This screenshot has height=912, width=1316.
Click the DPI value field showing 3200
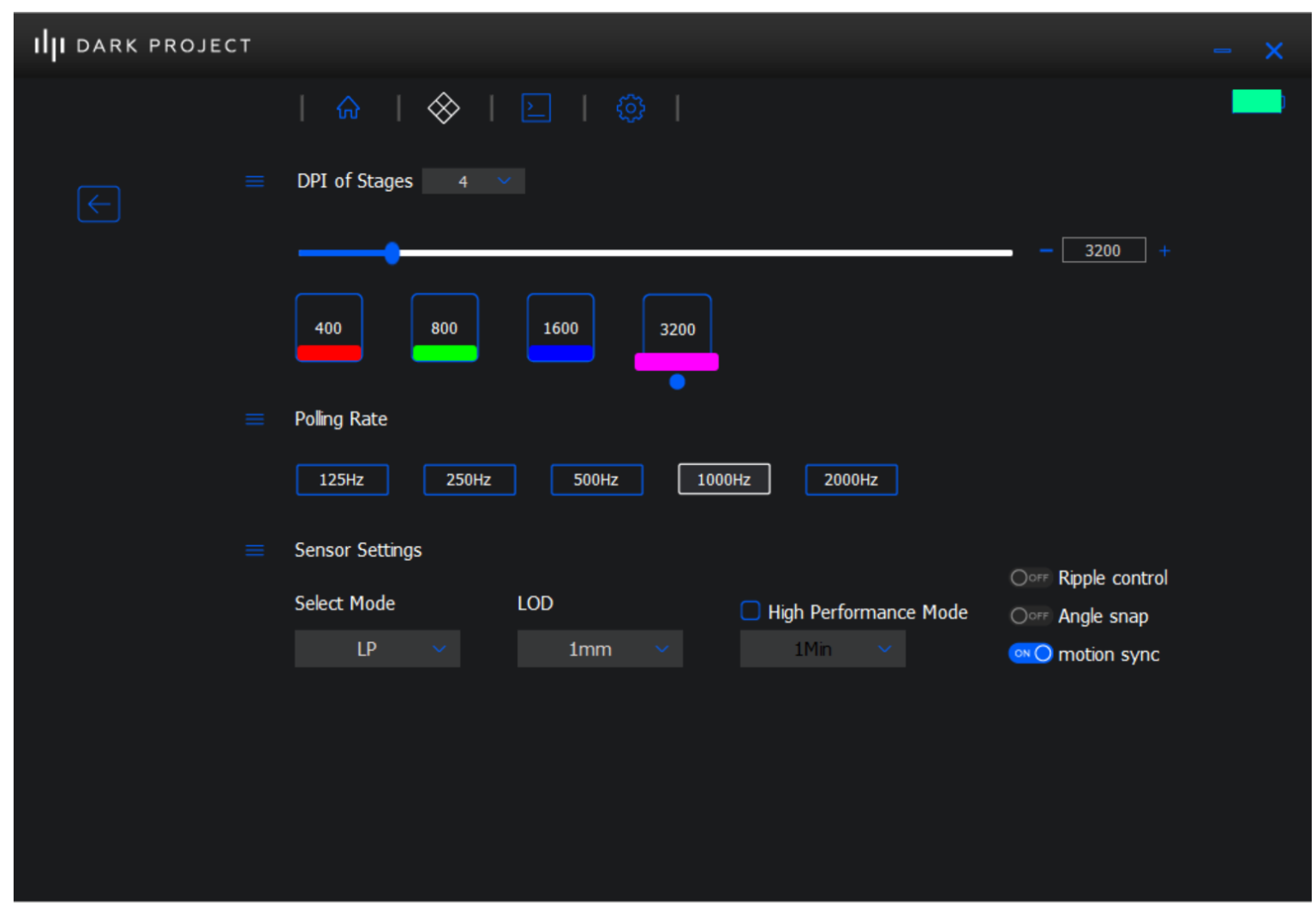tap(1104, 250)
